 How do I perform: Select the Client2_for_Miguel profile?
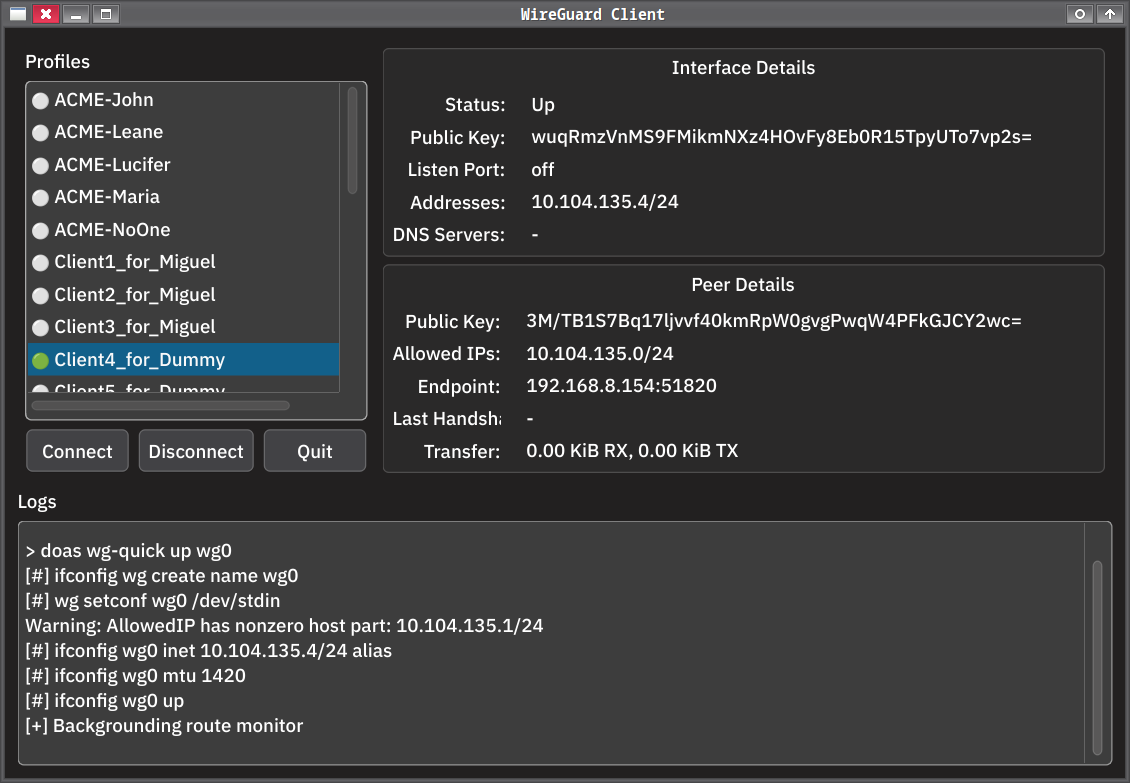tap(184, 295)
